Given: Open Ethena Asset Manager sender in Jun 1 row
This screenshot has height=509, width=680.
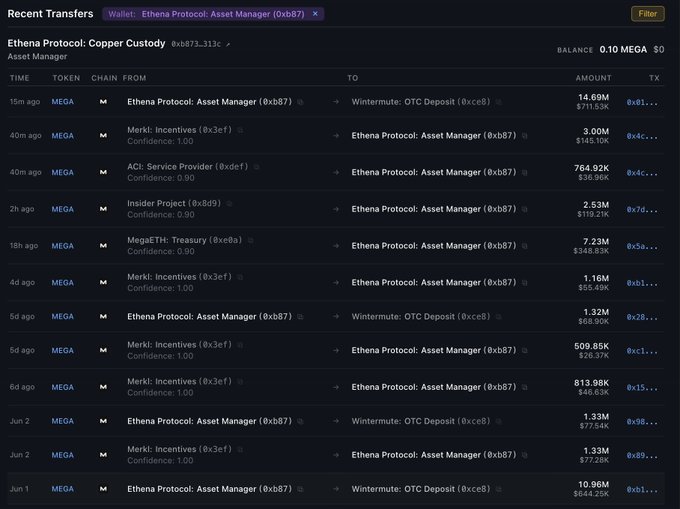Looking at the screenshot, I should point(209,489).
